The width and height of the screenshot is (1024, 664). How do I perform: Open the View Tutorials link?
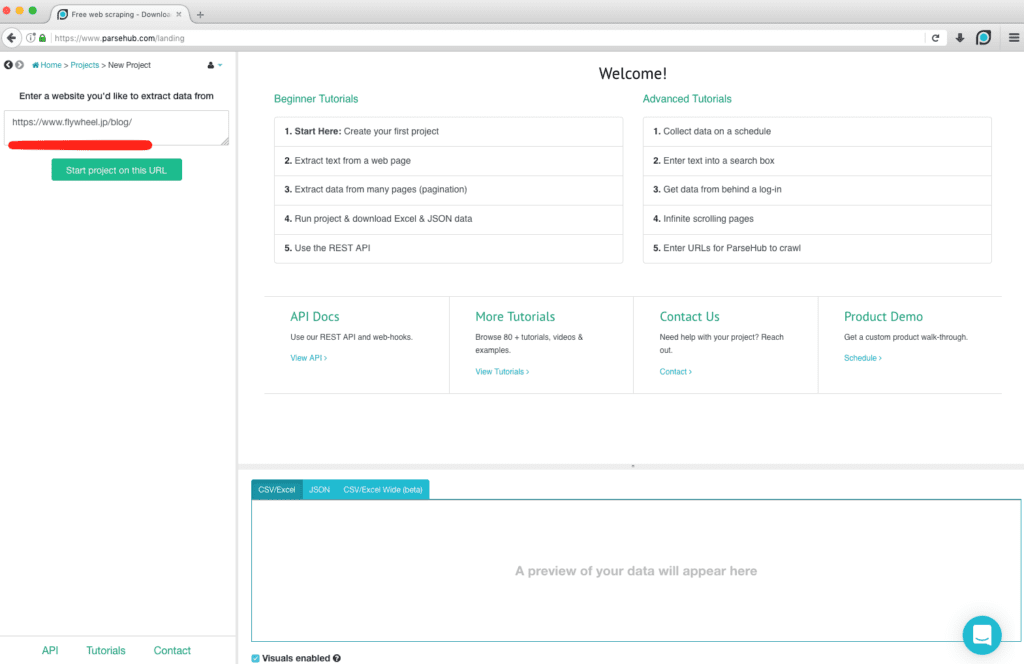pos(502,371)
